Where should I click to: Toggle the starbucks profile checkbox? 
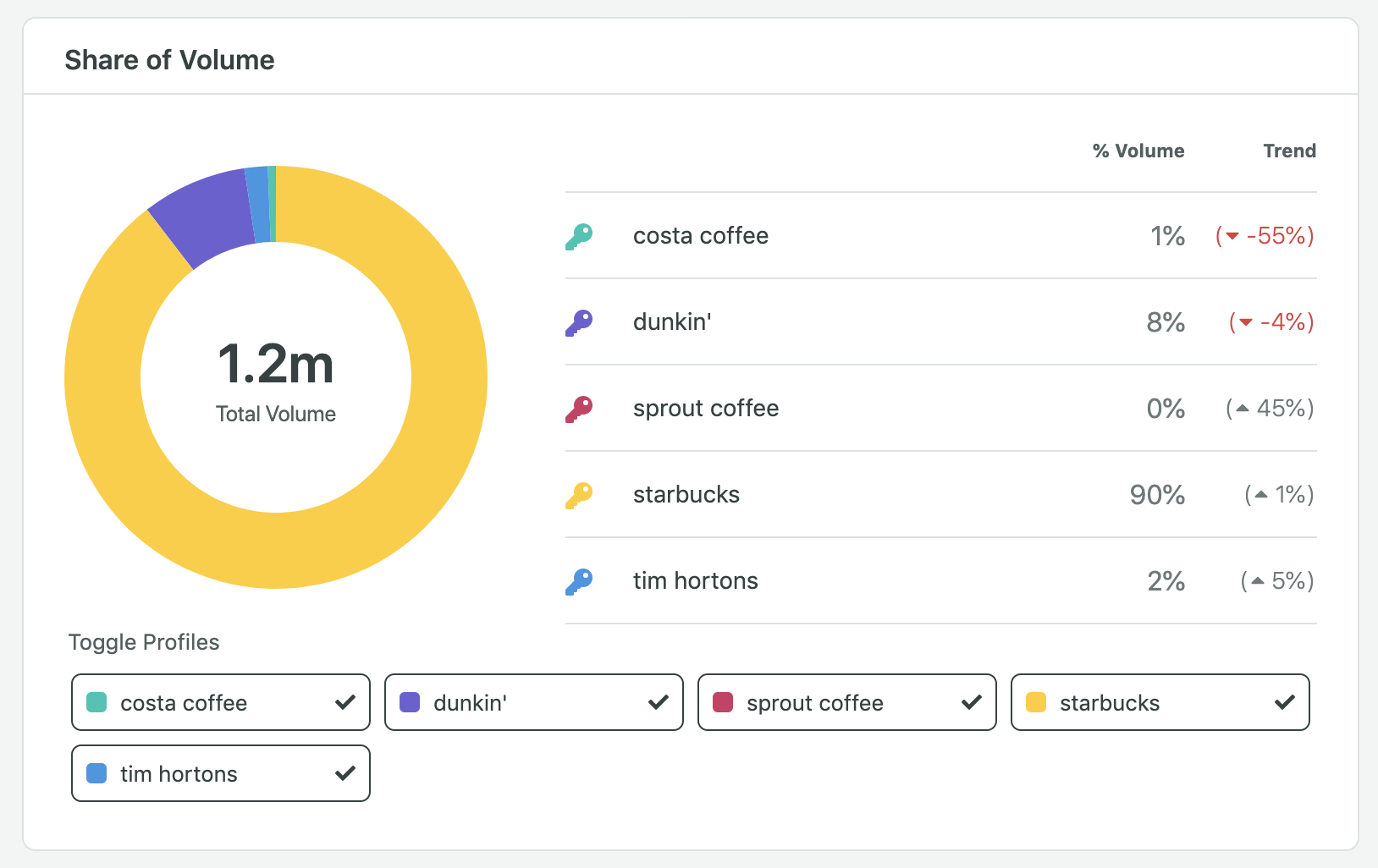(1160, 702)
